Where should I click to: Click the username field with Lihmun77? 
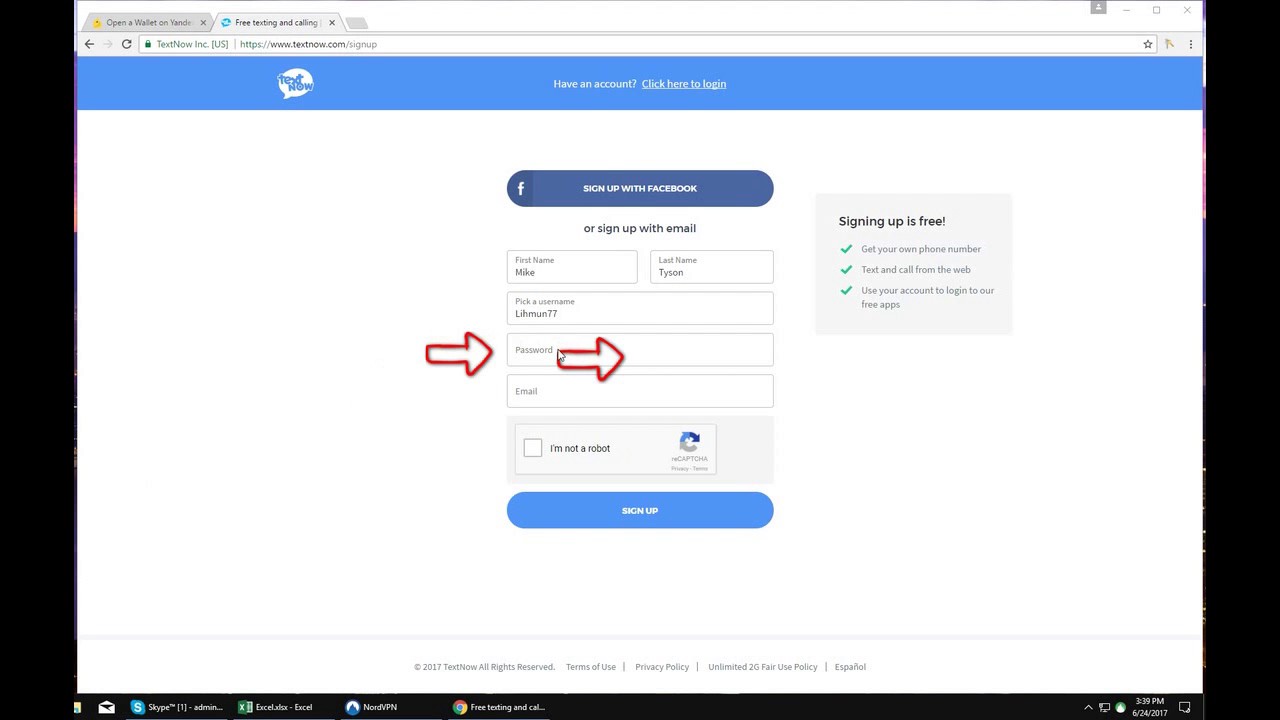[640, 308]
